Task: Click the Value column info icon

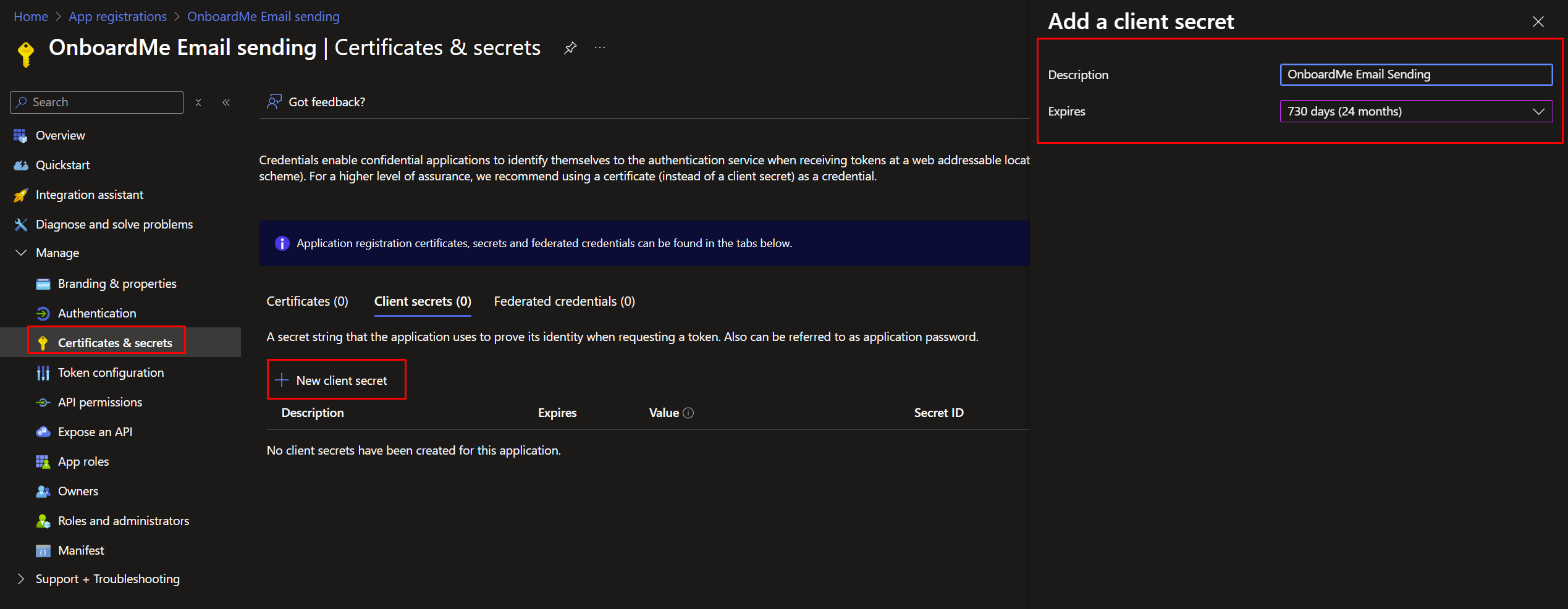Action: coord(688,413)
